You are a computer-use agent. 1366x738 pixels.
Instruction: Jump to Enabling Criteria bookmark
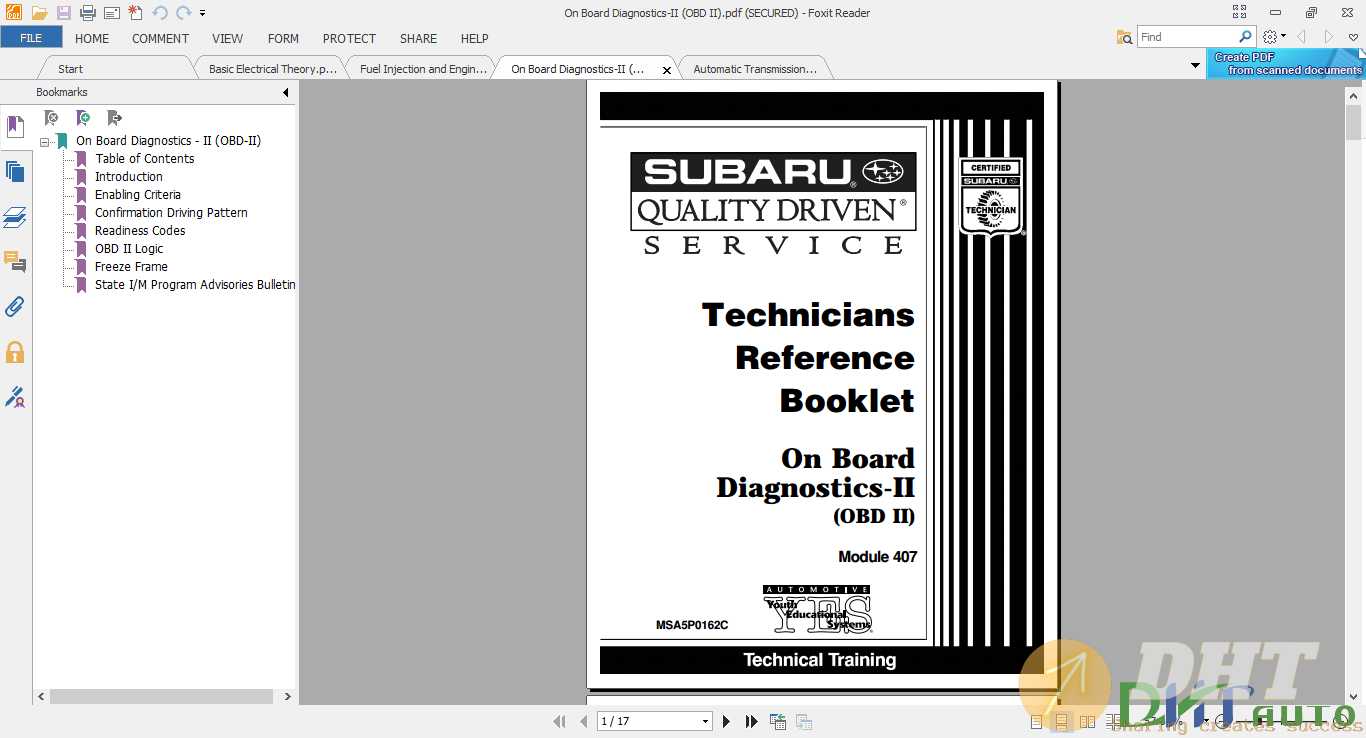click(138, 195)
